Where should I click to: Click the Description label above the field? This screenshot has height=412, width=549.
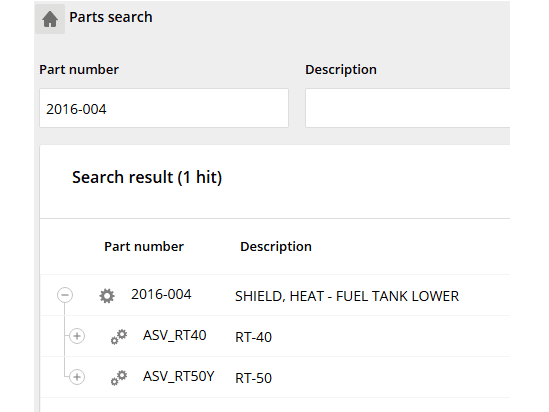point(341,70)
